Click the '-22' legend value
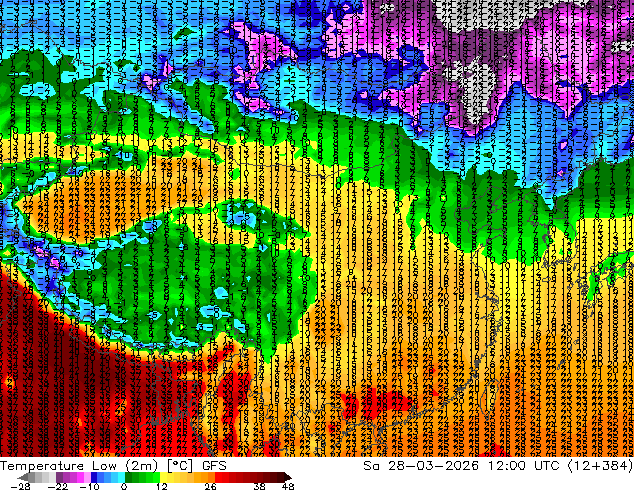634x490 pixels. (x=58, y=486)
